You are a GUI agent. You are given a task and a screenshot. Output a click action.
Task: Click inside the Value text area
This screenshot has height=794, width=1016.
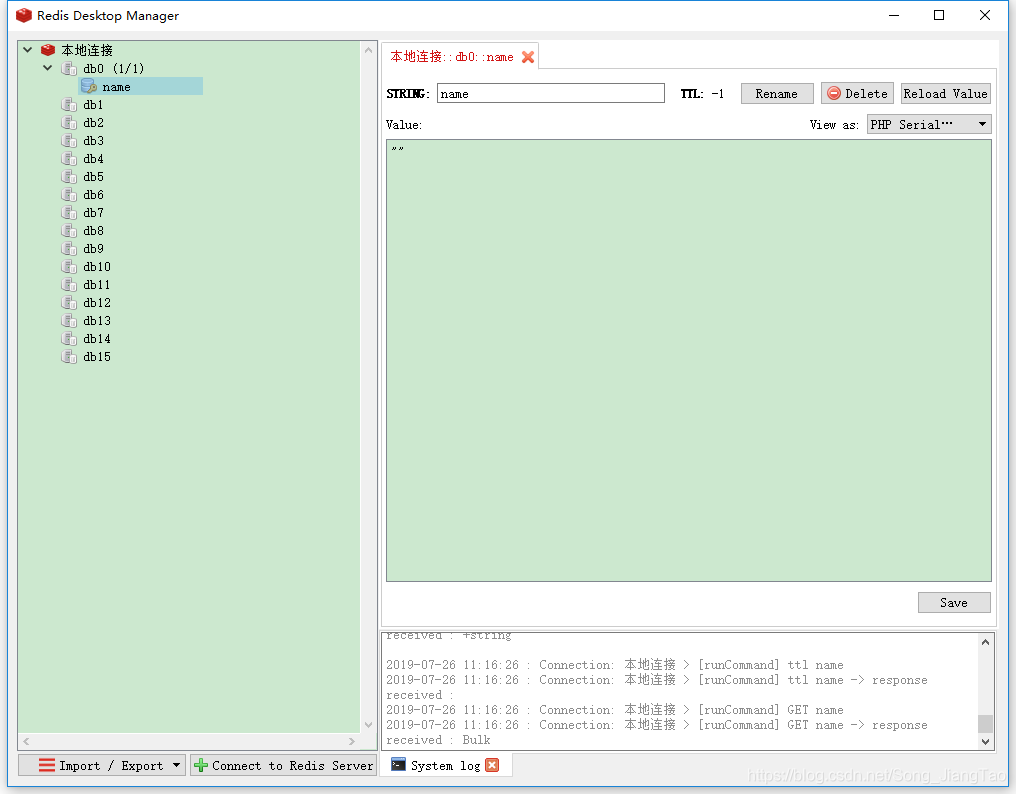[689, 360]
